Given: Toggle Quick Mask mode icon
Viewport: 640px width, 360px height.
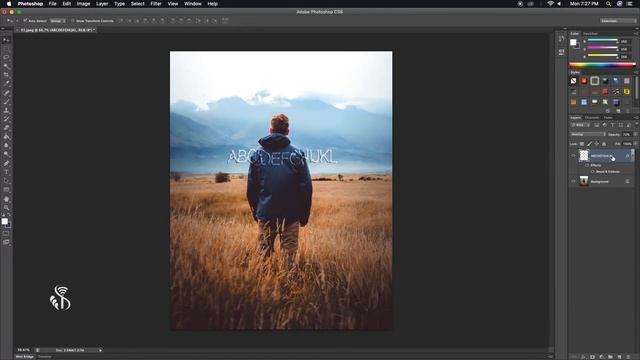Looking at the screenshot, I should (x=6, y=233).
